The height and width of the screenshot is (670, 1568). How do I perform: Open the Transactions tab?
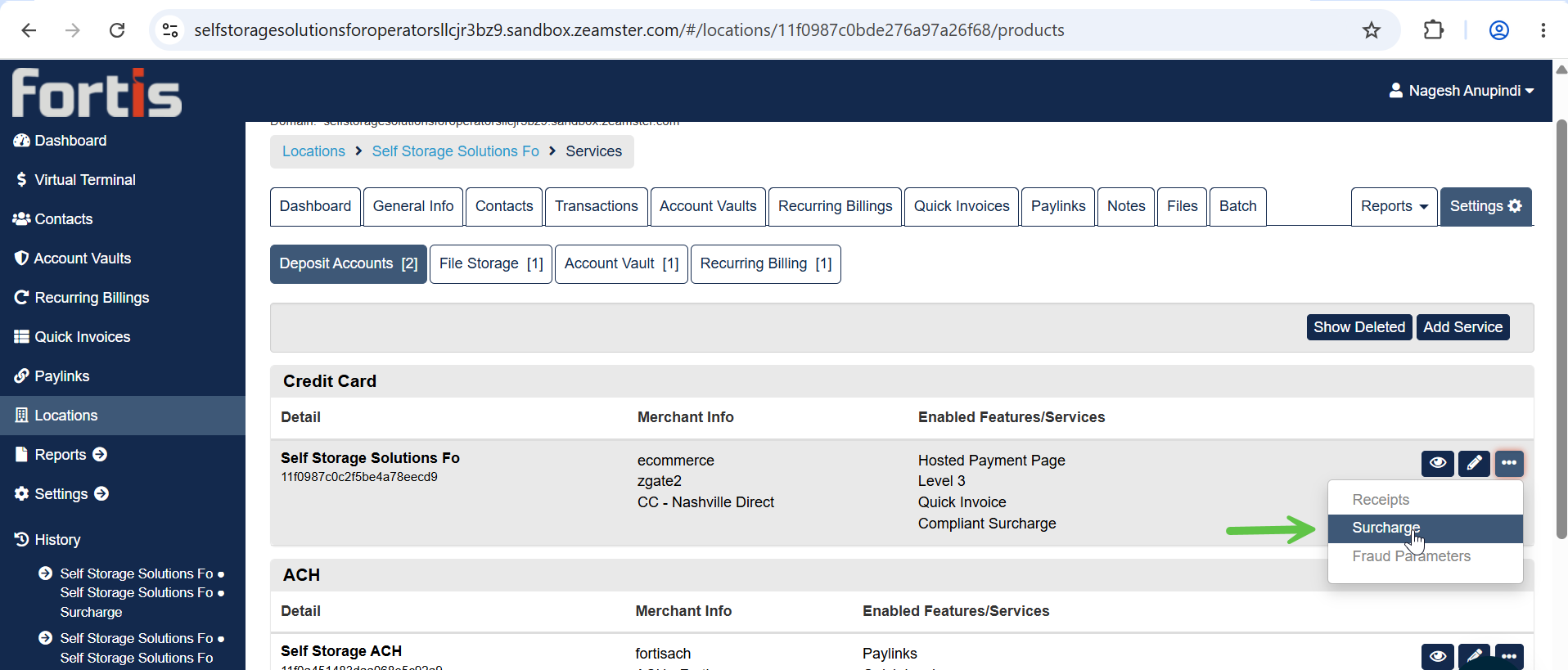click(x=597, y=206)
